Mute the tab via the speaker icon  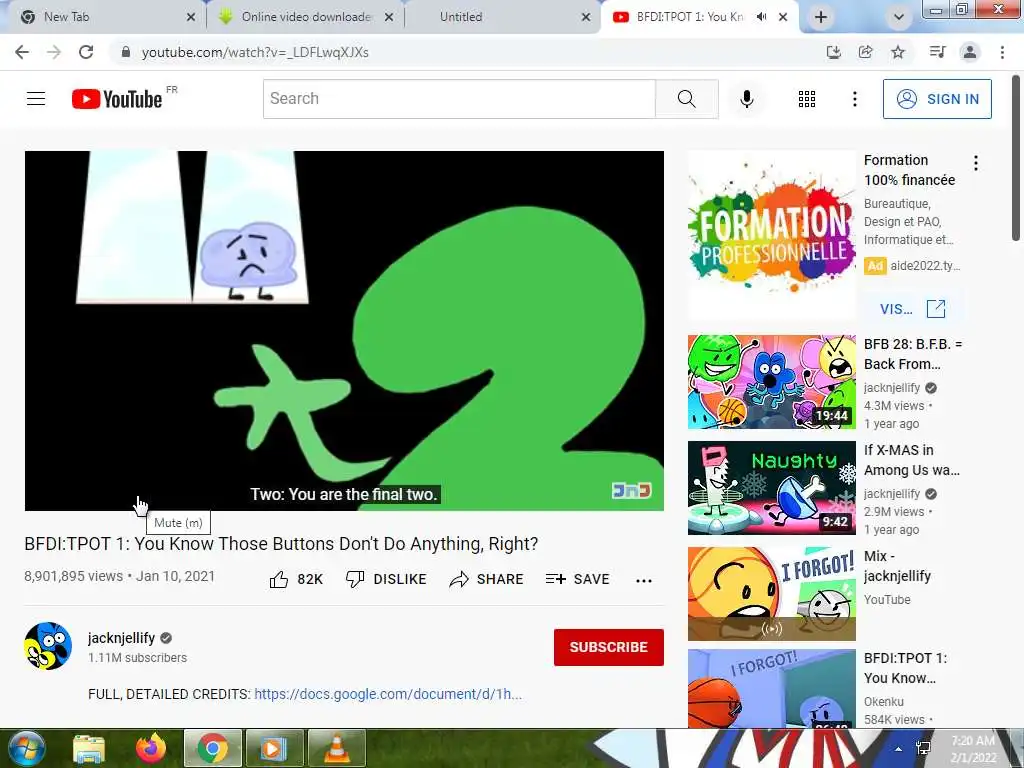click(761, 17)
